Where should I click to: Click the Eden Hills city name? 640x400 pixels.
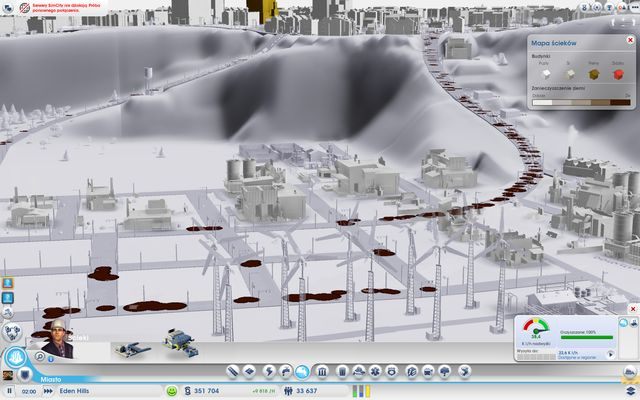[74, 391]
